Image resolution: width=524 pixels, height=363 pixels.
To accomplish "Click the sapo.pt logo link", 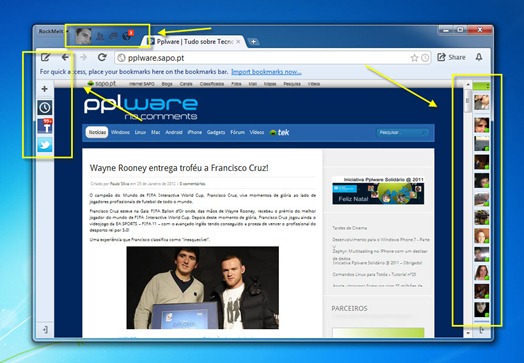I will [102, 84].
